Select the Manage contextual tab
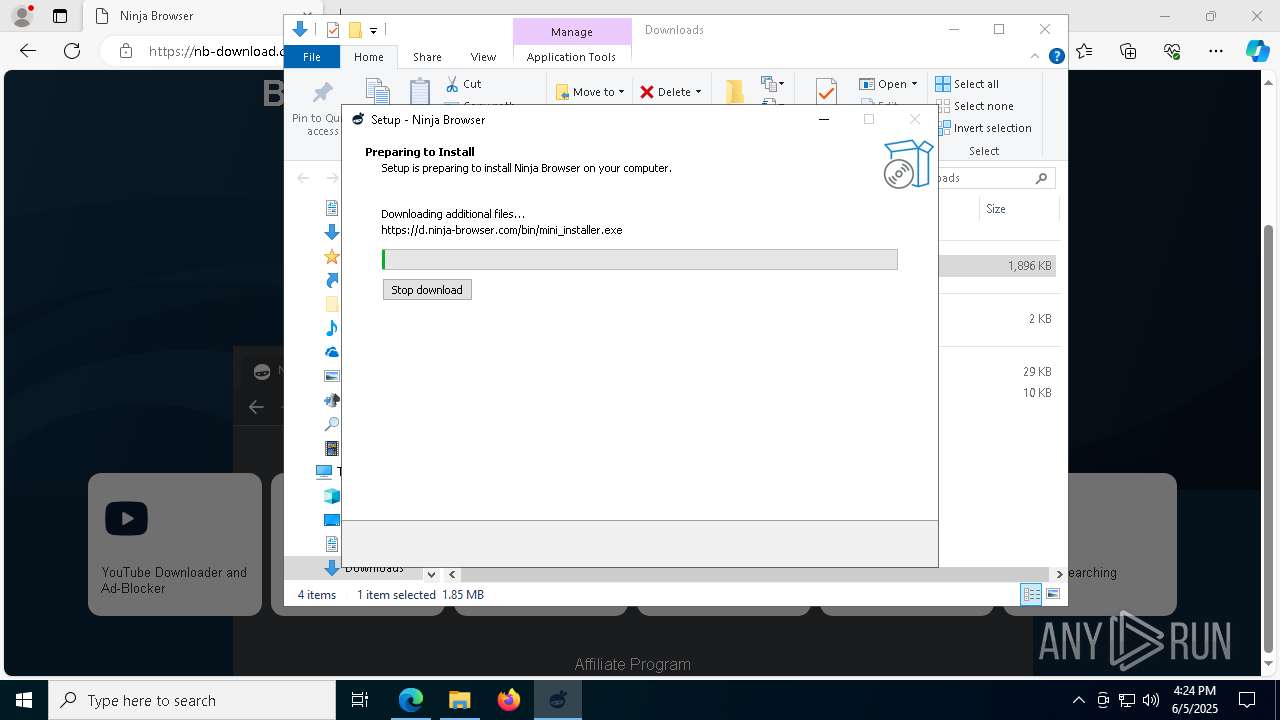Viewport: 1280px width, 720px height. 572,32
